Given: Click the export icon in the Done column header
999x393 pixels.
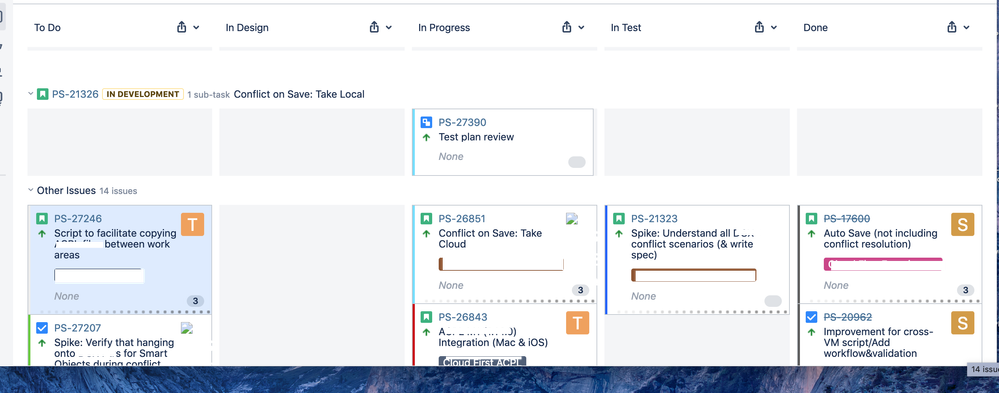Looking at the screenshot, I should pyautogui.click(x=952, y=27).
